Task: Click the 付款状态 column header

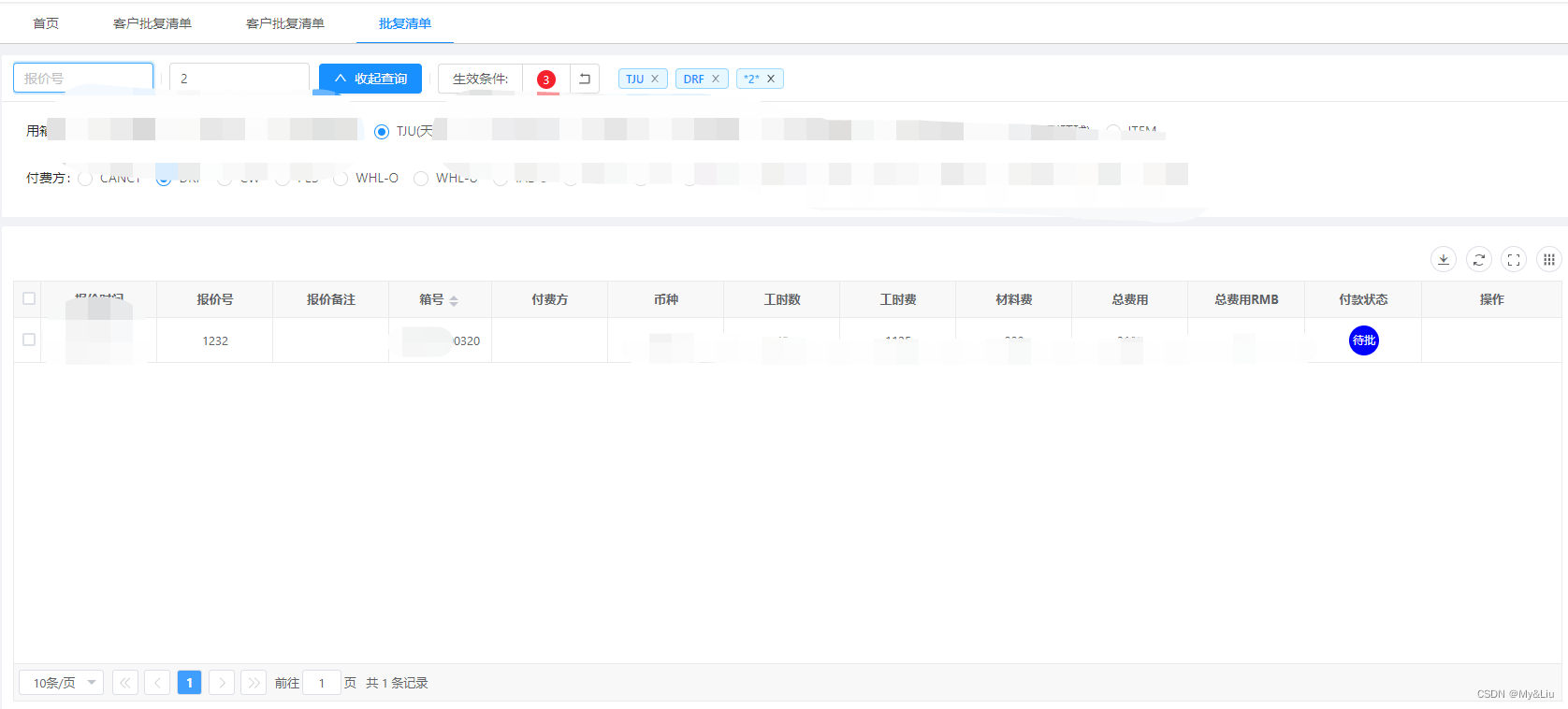Action: 1363,299
